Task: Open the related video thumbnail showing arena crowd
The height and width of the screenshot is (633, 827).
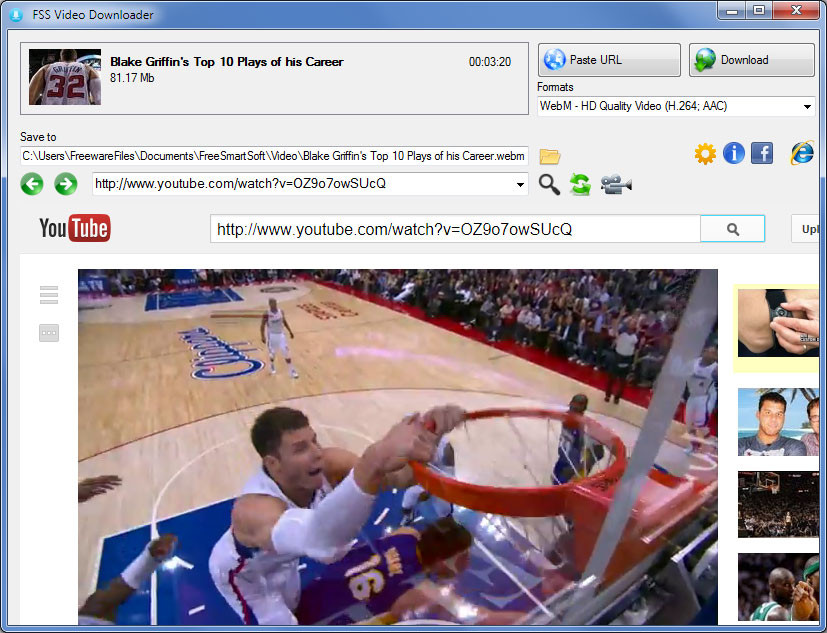Action: (x=778, y=505)
